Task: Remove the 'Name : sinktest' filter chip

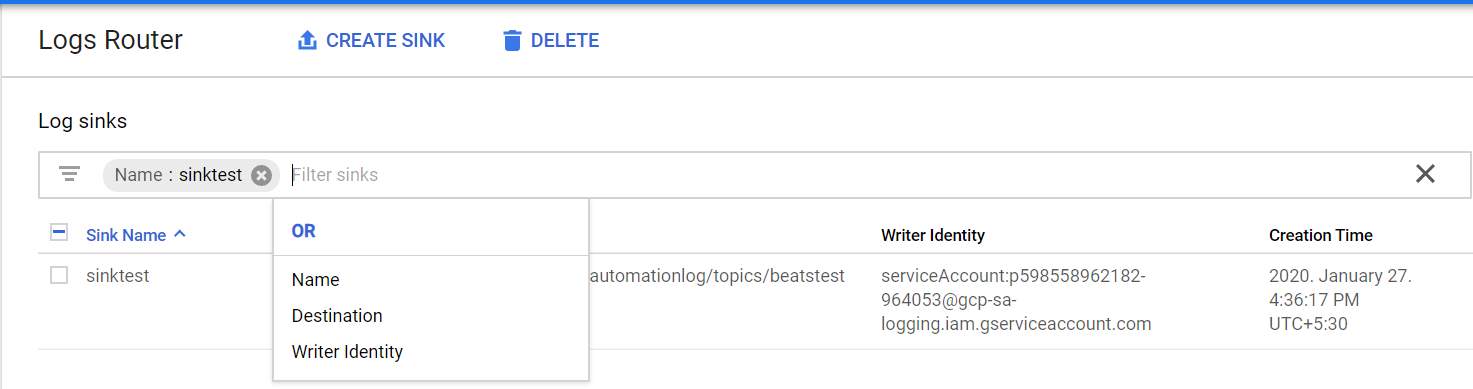Action: click(x=261, y=175)
